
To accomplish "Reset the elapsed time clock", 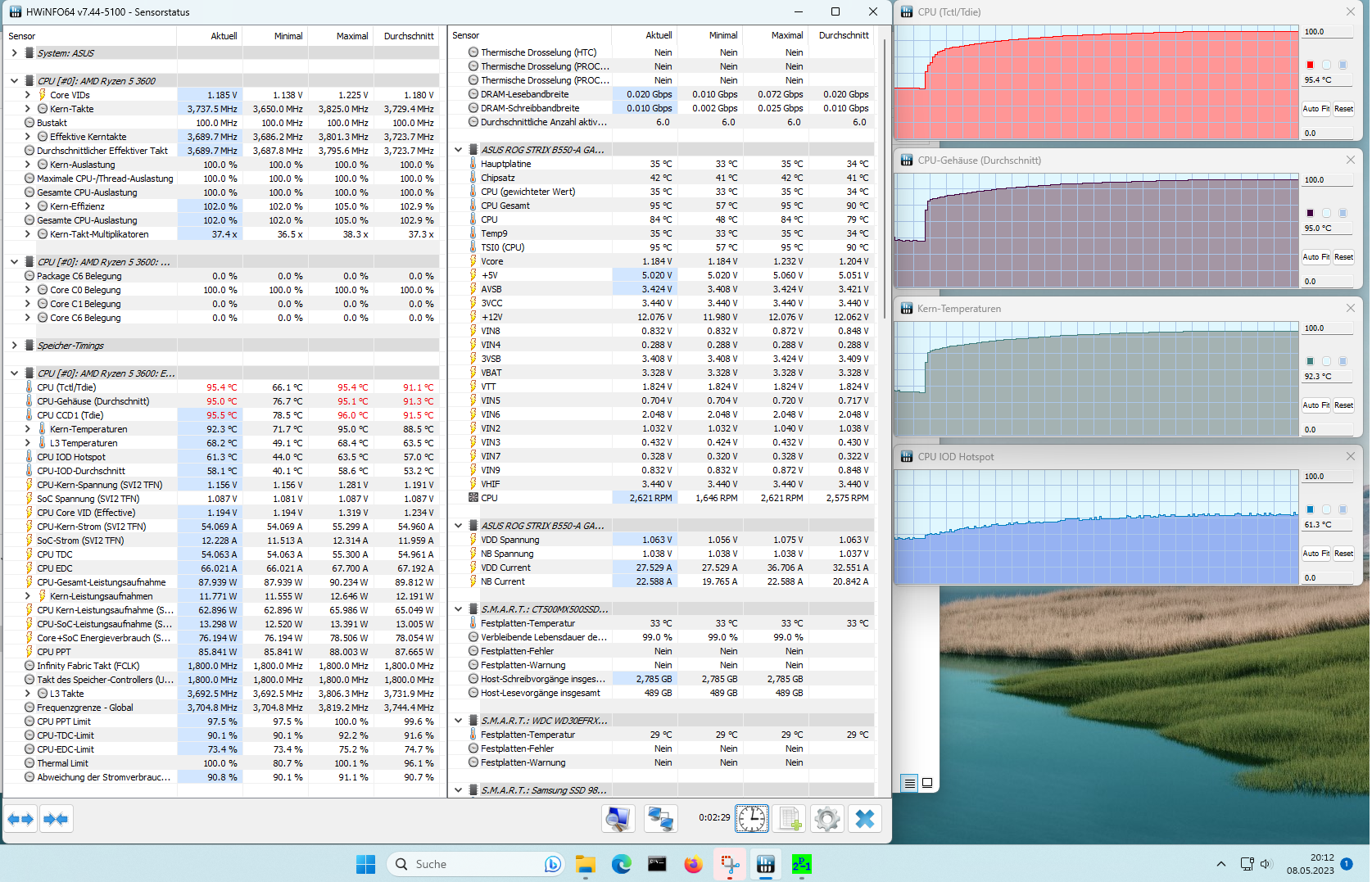I will (x=751, y=819).
